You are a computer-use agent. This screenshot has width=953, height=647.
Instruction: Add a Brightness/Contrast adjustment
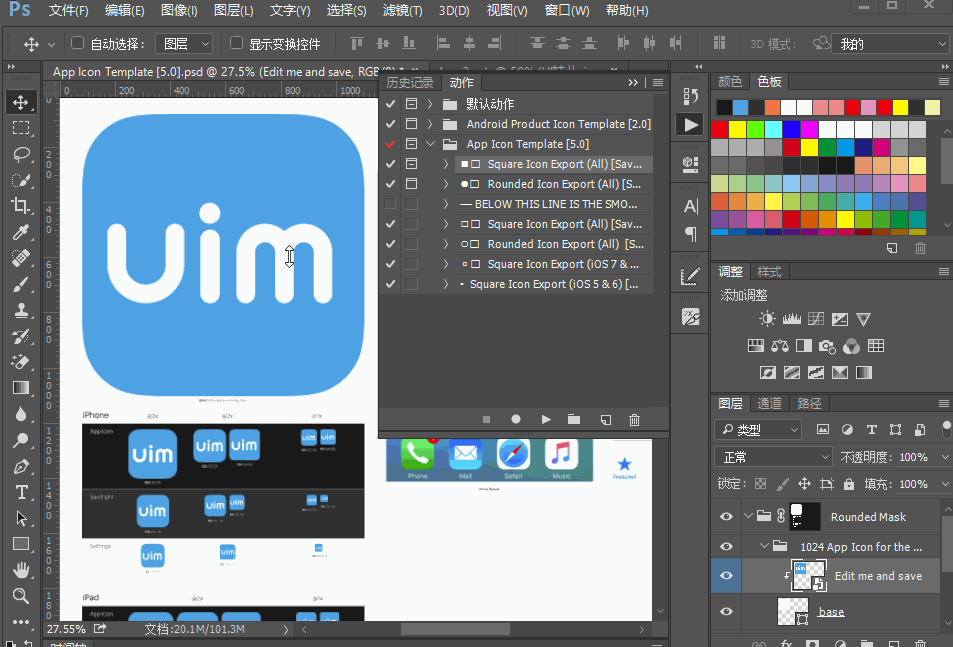[x=767, y=319]
